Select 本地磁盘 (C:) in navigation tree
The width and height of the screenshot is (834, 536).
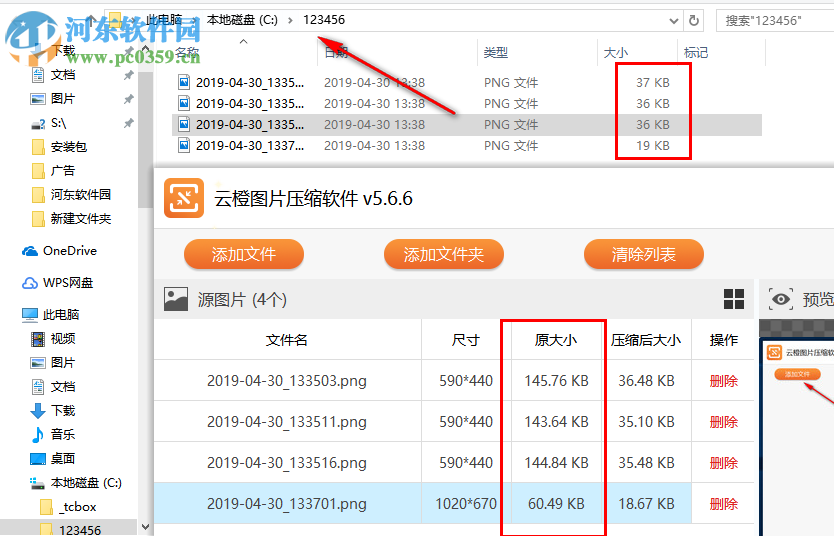point(86,483)
